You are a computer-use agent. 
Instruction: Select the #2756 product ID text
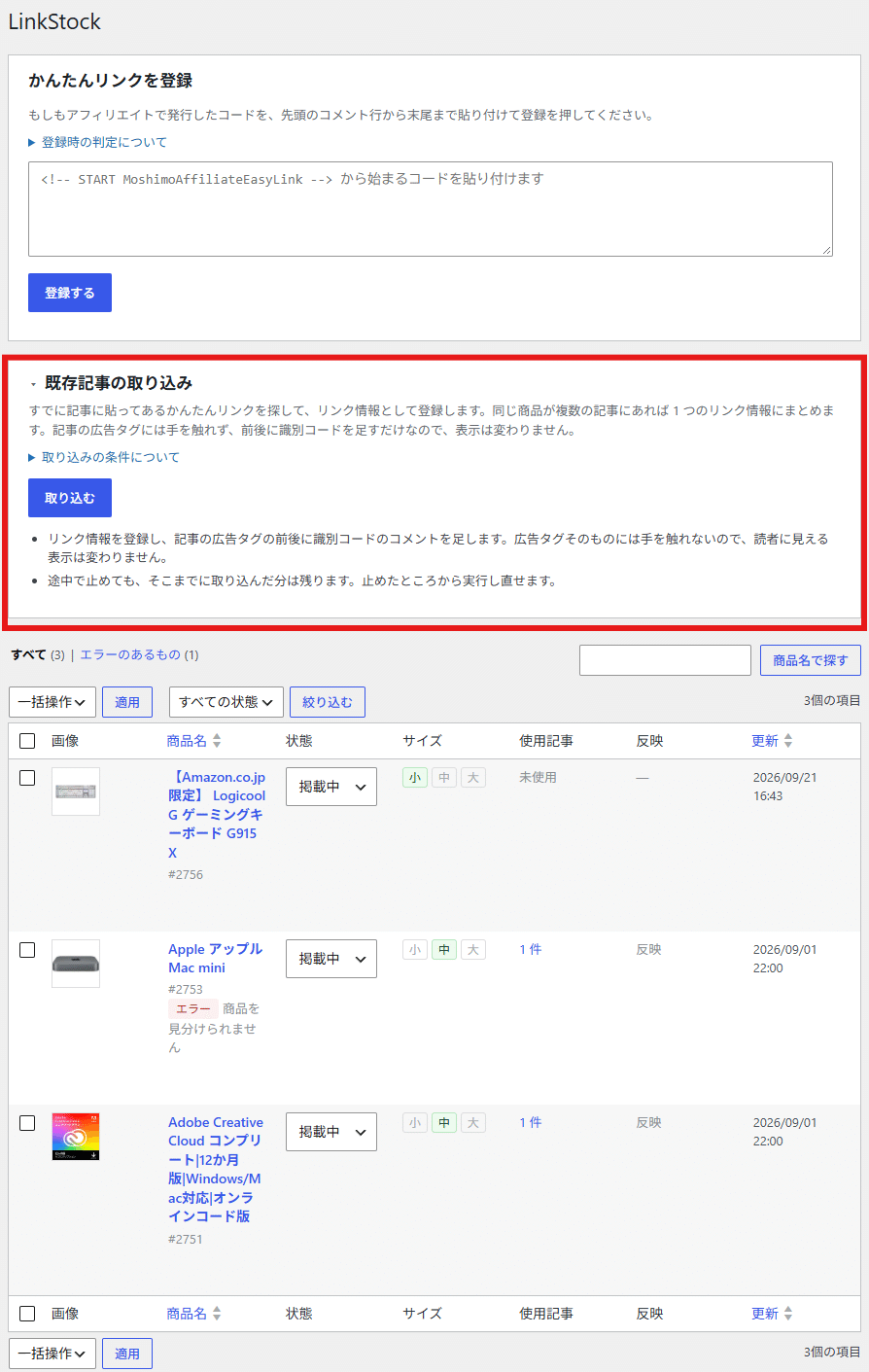click(x=186, y=875)
